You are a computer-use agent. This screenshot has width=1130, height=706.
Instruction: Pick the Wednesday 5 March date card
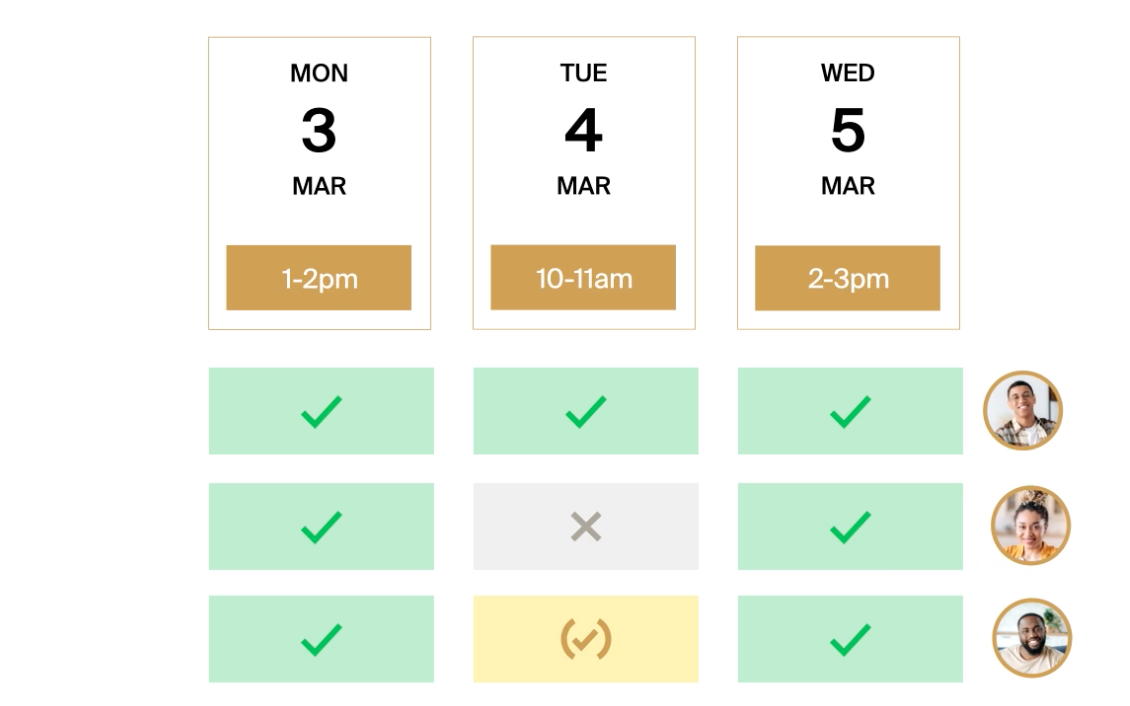pos(848,130)
